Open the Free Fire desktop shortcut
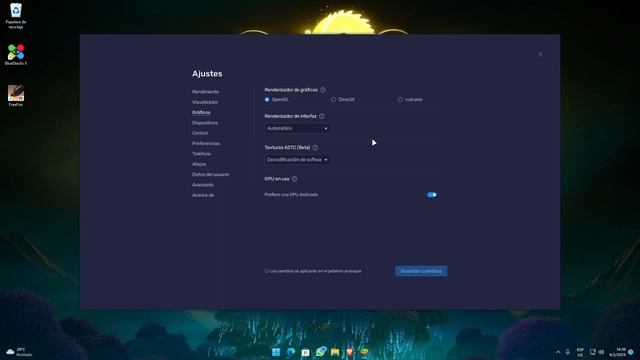 coord(16,96)
